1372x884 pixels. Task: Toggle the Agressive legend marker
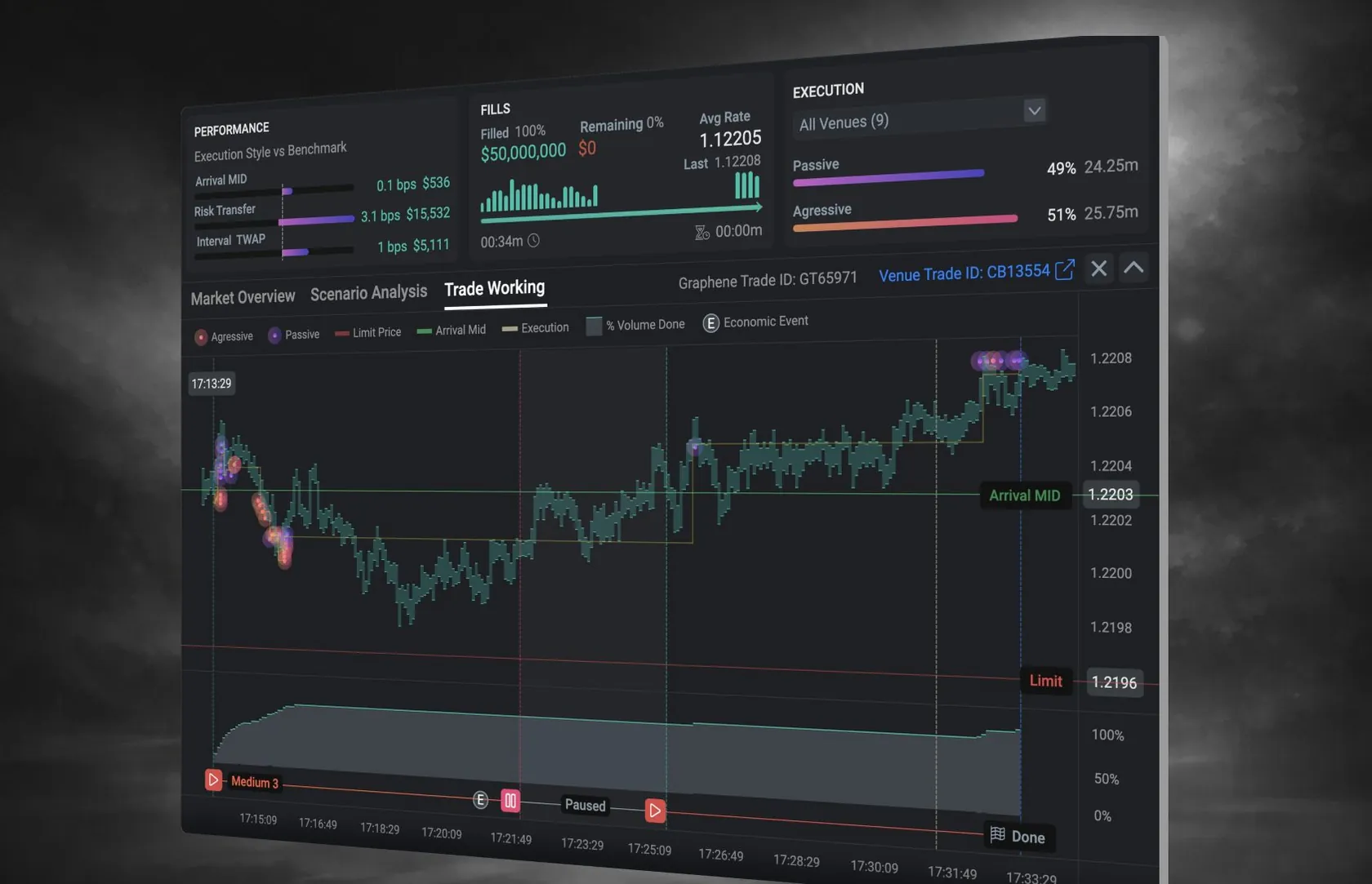[201, 337]
